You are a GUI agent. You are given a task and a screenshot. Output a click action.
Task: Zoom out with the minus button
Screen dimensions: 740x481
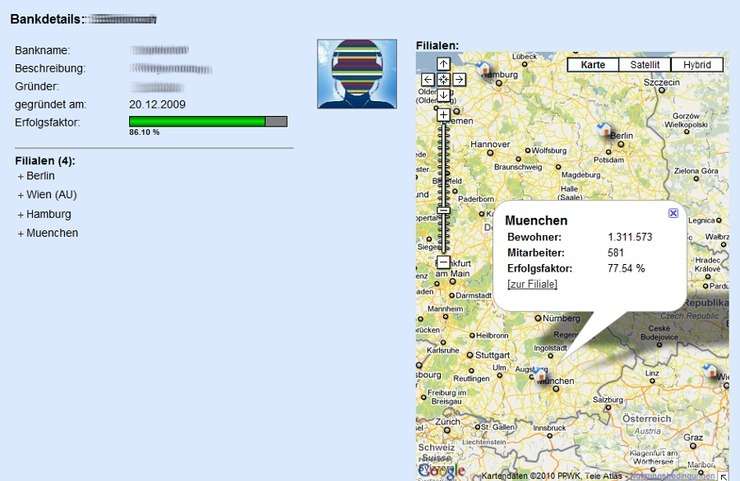pos(443,262)
